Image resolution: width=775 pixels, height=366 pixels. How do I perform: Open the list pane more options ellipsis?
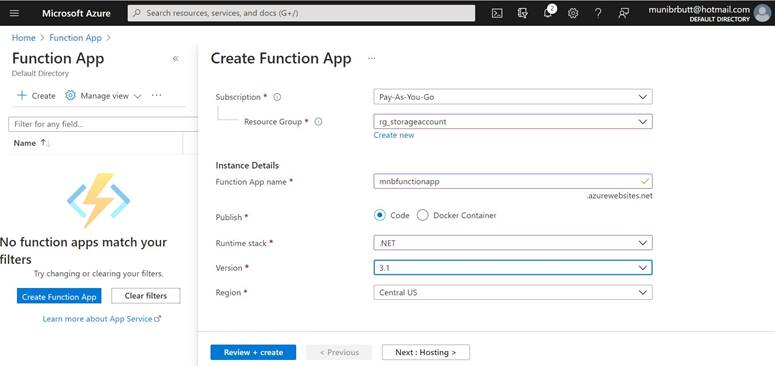[156, 95]
